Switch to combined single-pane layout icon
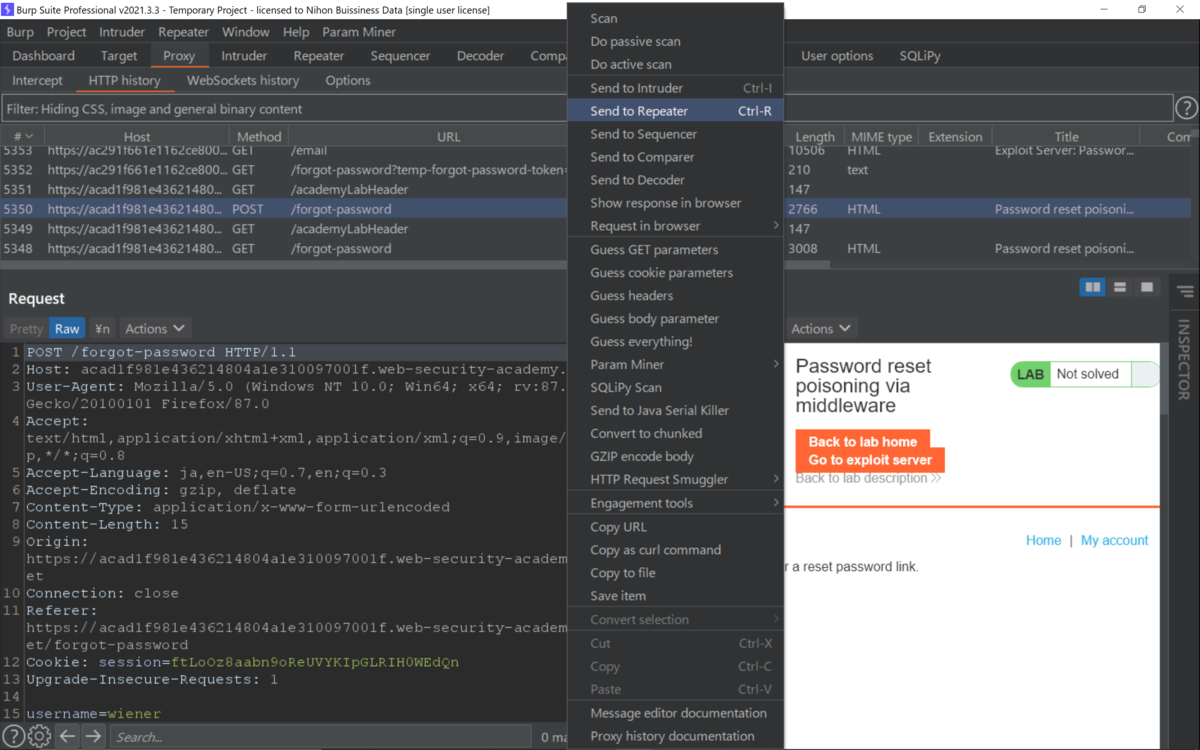The width and height of the screenshot is (1200, 750). pos(1147,287)
